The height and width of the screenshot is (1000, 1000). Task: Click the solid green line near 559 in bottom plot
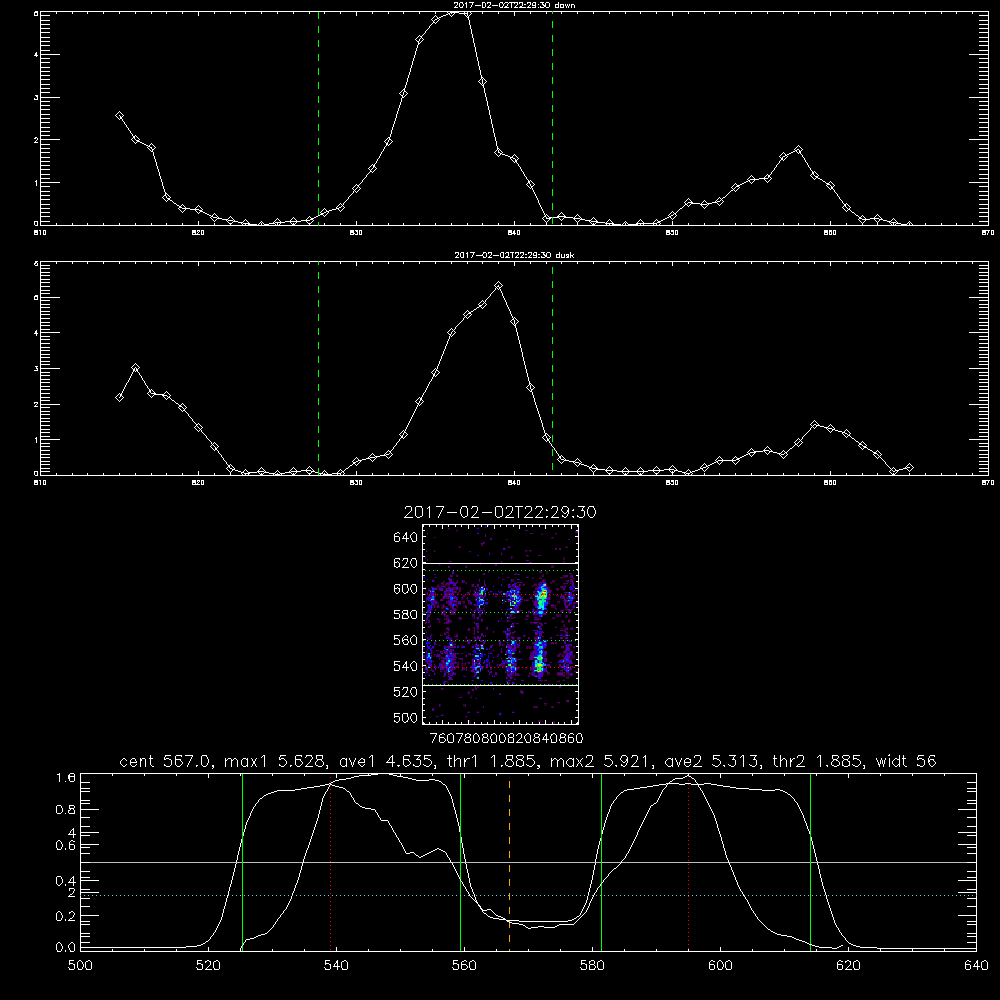(x=460, y=862)
